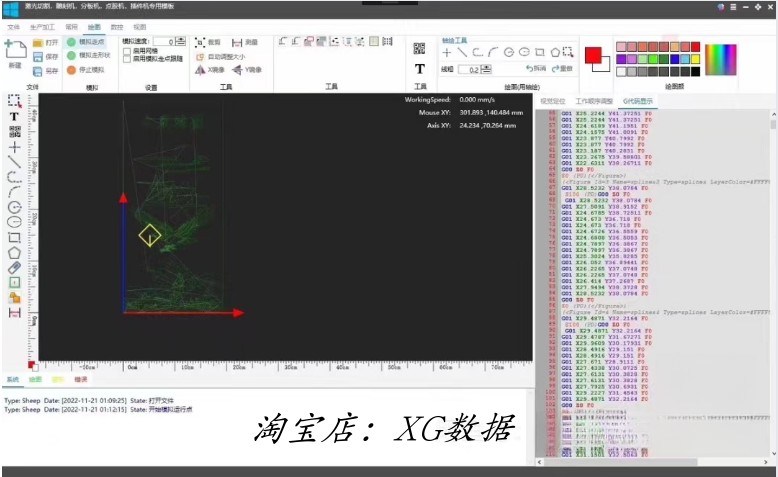This screenshot has height=477, width=778.
Task: Select the ribbon point cross tool
Action: pyautogui.click(x=447, y=52)
